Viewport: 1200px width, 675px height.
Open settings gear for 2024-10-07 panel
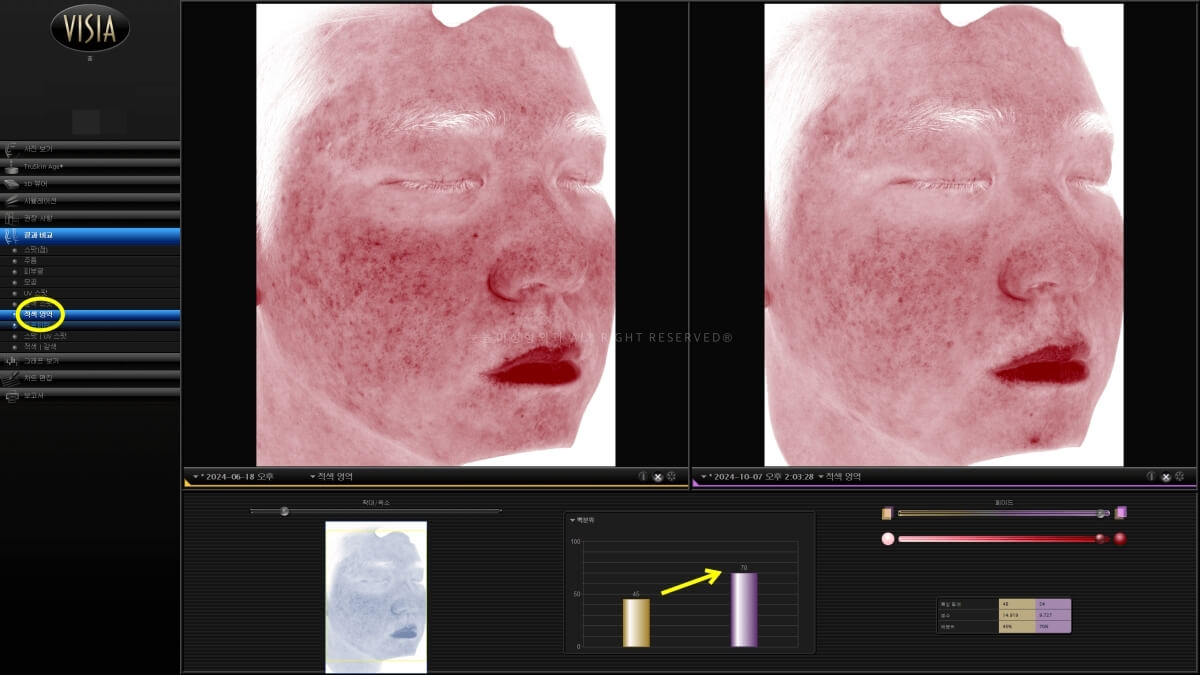tap(1179, 477)
